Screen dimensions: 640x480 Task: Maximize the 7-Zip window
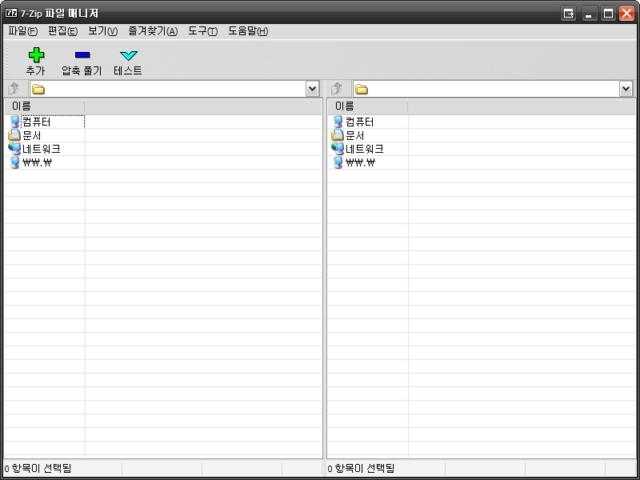click(x=608, y=13)
